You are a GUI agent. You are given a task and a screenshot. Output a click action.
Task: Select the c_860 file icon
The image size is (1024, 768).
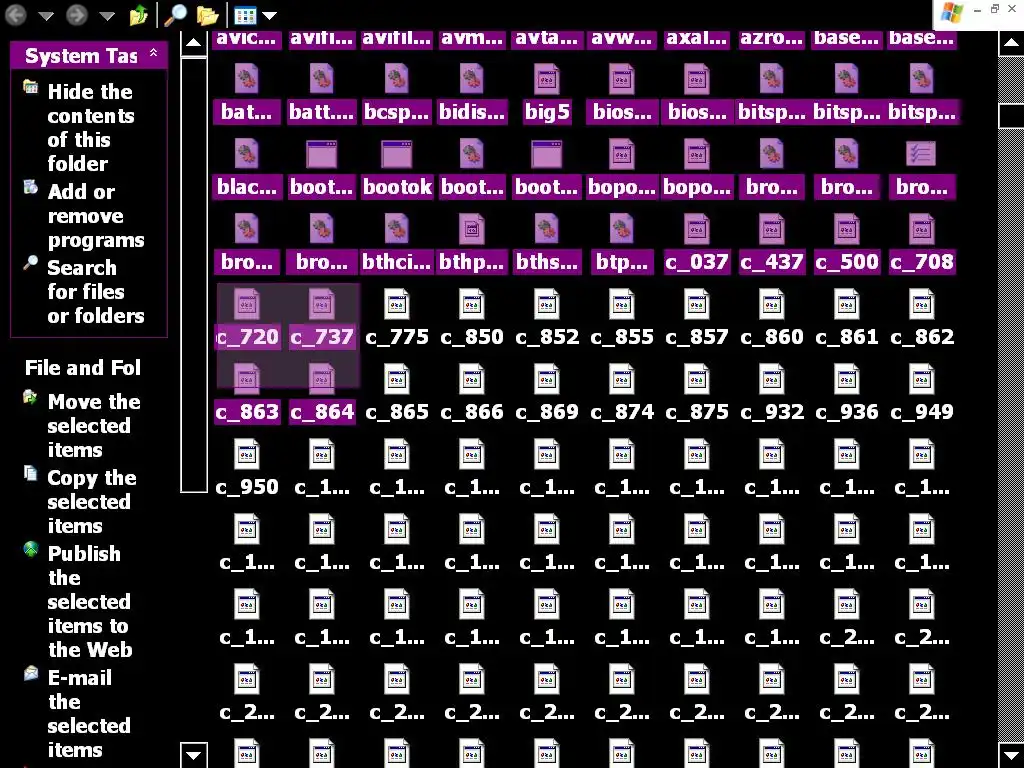[772, 304]
